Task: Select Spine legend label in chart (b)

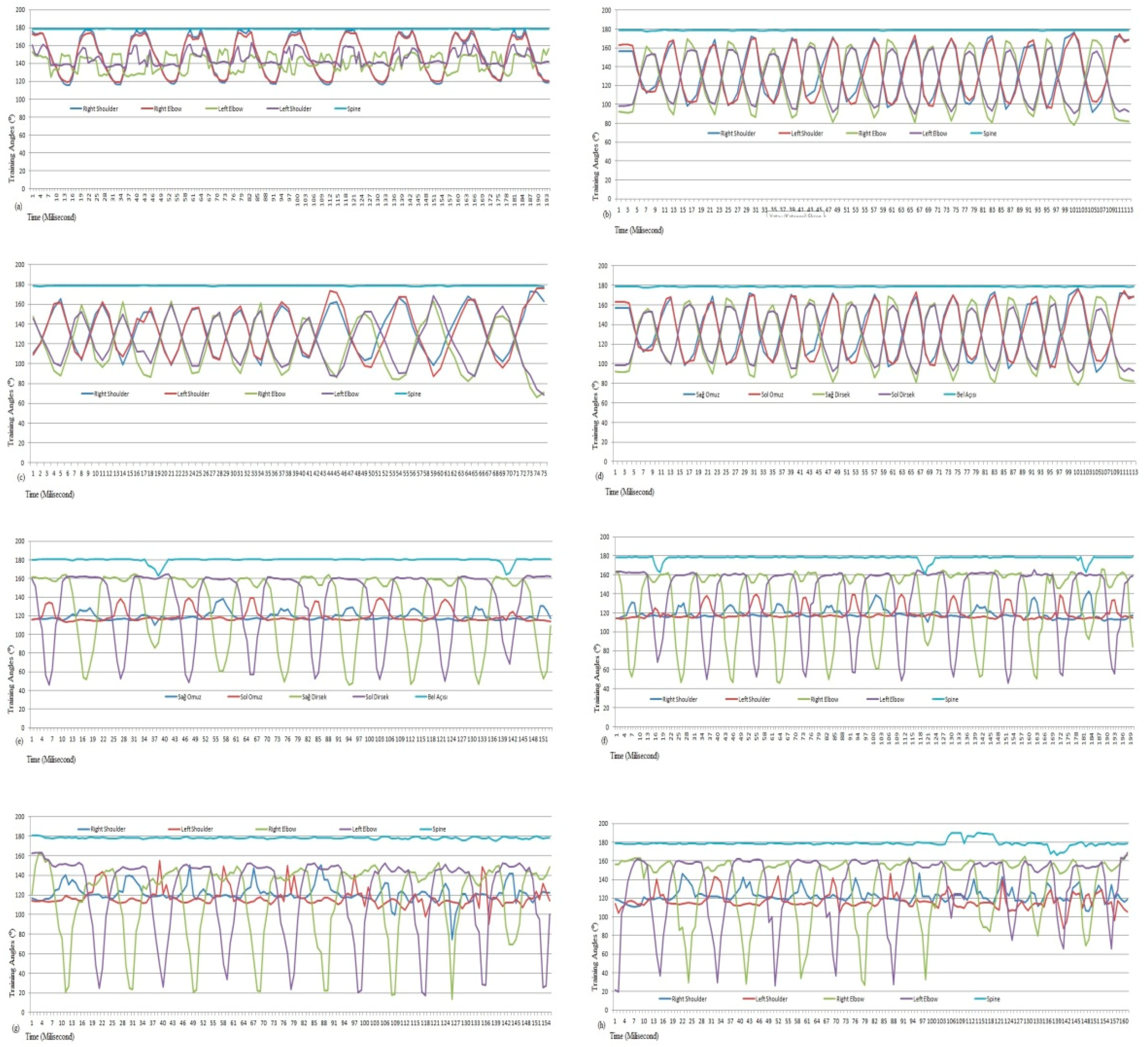Action: (990, 133)
